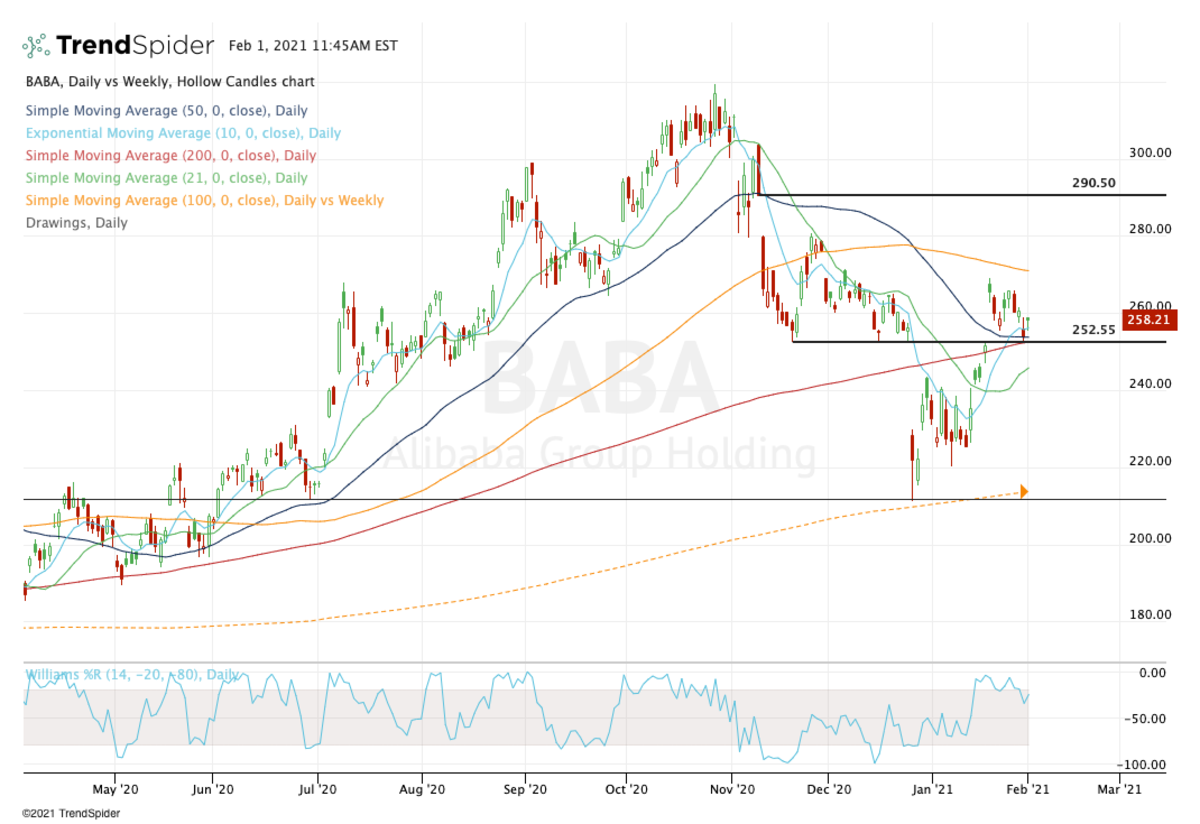This screenshot has height=824, width=1200.
Task: Click the orange arrow marker on dashed line
Action: point(1023,491)
